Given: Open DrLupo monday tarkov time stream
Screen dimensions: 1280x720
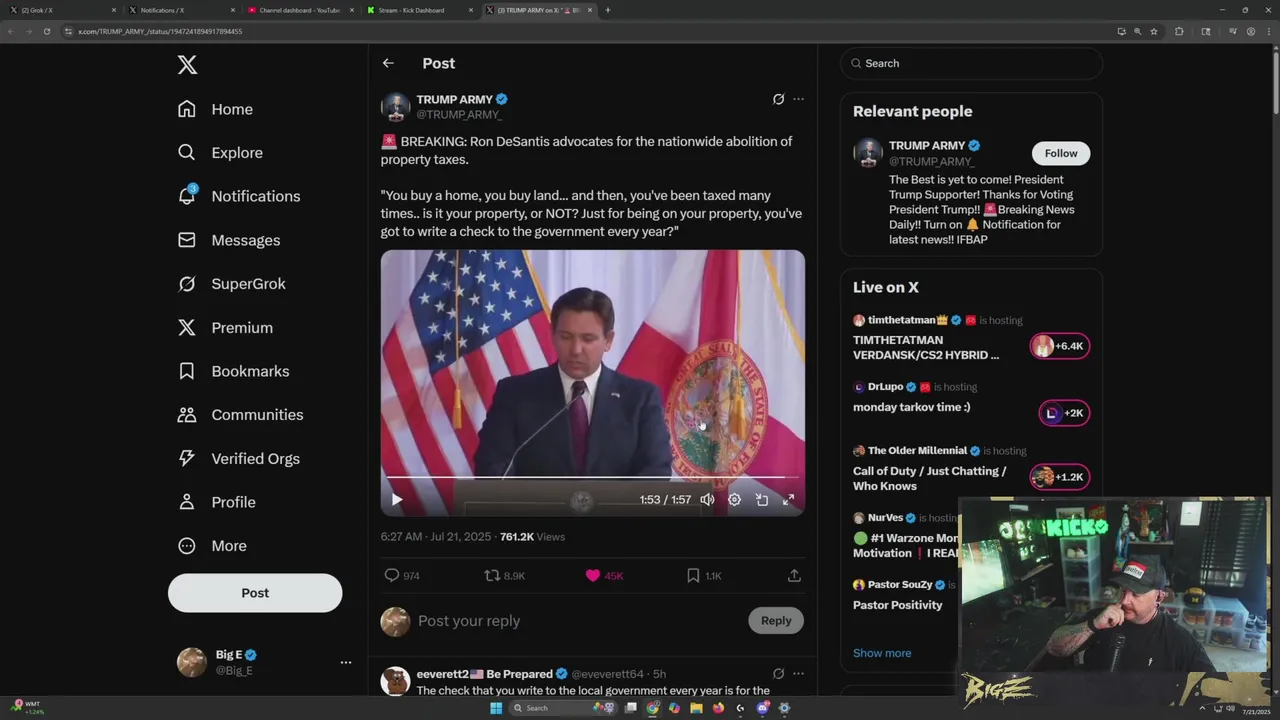Looking at the screenshot, I should tap(911, 407).
